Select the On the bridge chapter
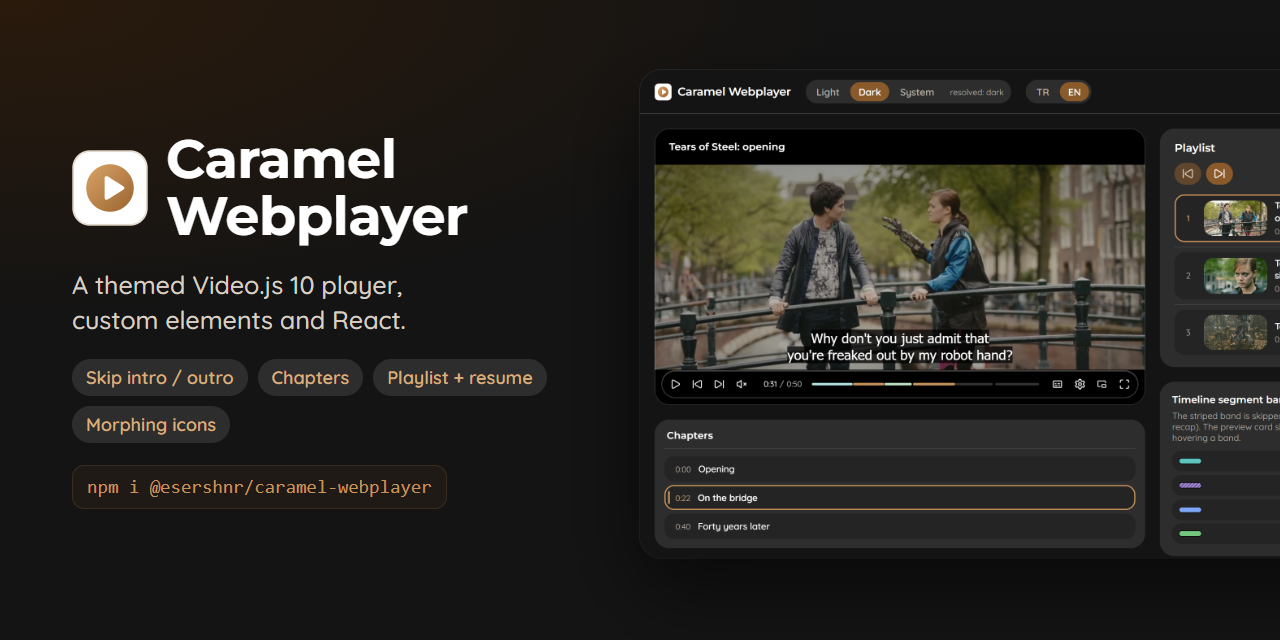 (x=900, y=498)
